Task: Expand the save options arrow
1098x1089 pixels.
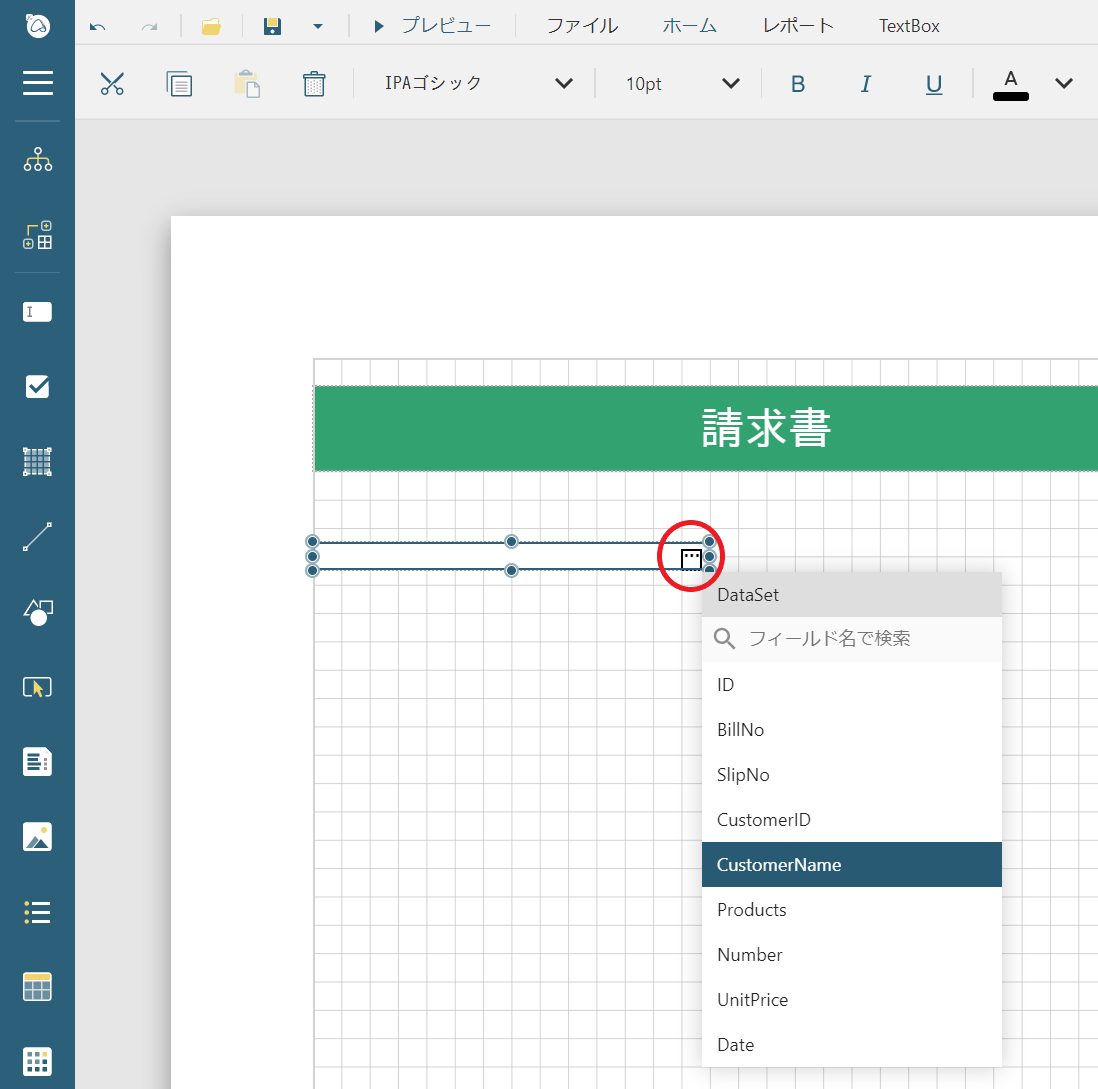Action: pos(318,27)
